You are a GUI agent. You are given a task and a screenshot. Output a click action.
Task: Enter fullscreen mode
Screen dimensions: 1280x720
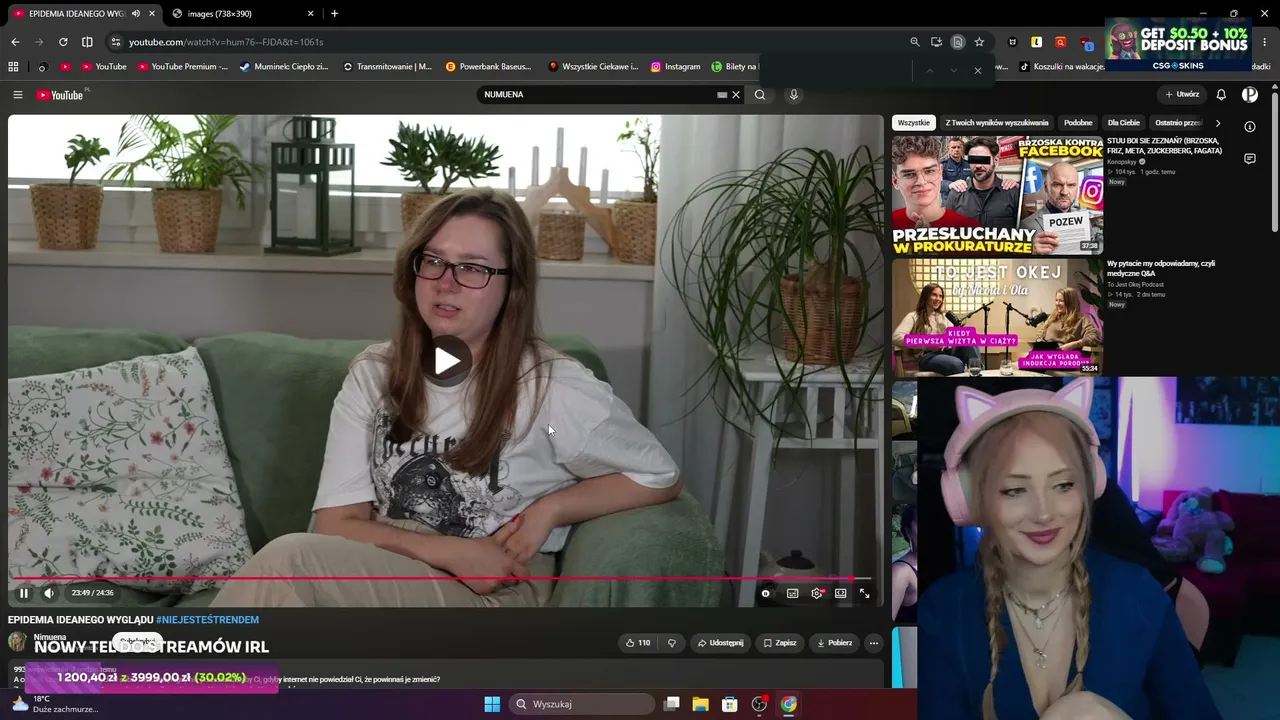[x=865, y=593]
